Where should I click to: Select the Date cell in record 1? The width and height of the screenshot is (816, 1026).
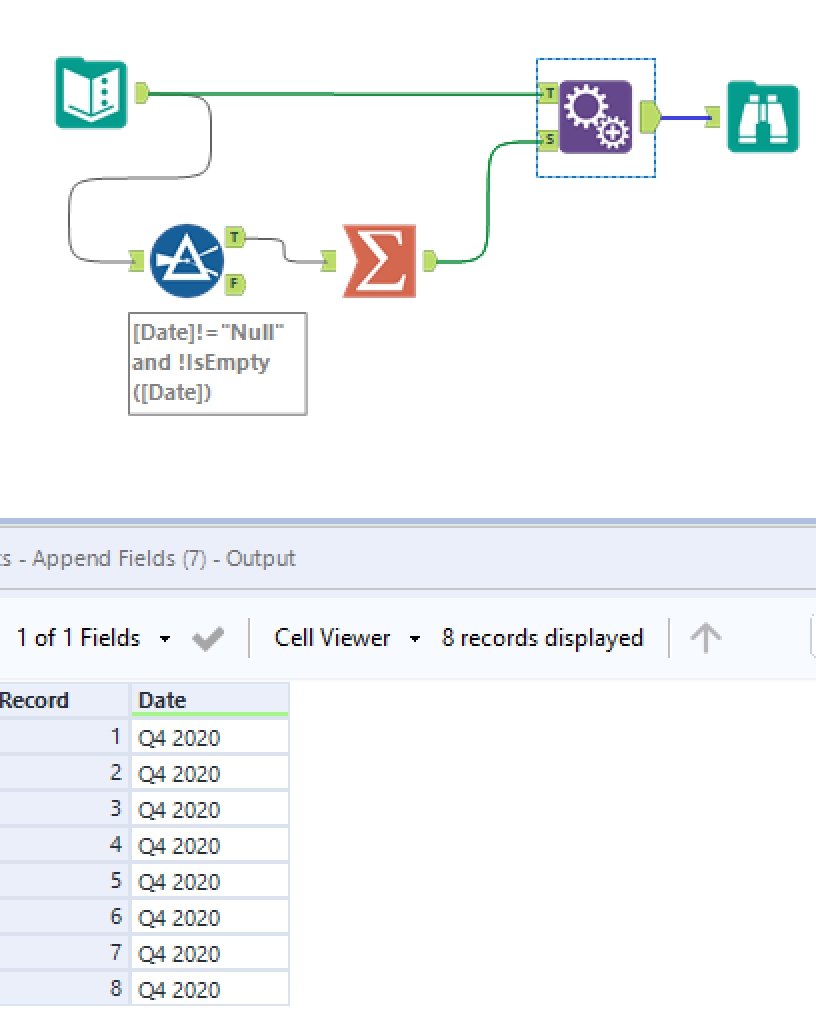208,738
